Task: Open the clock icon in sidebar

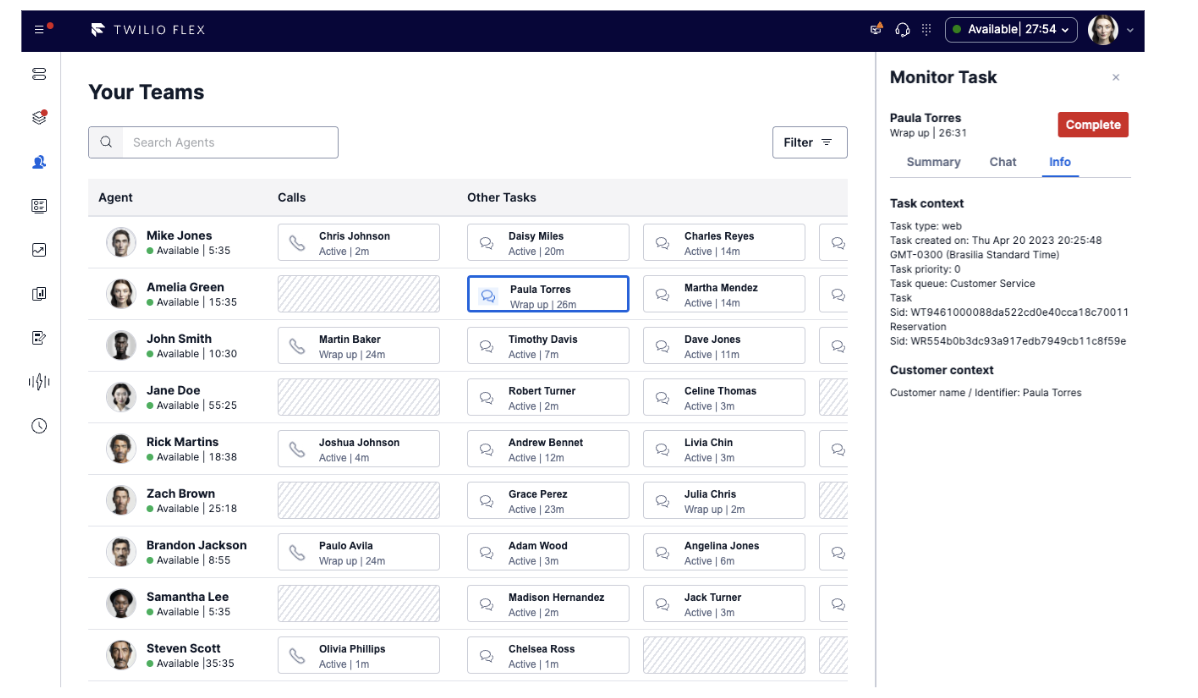Action: click(x=39, y=426)
